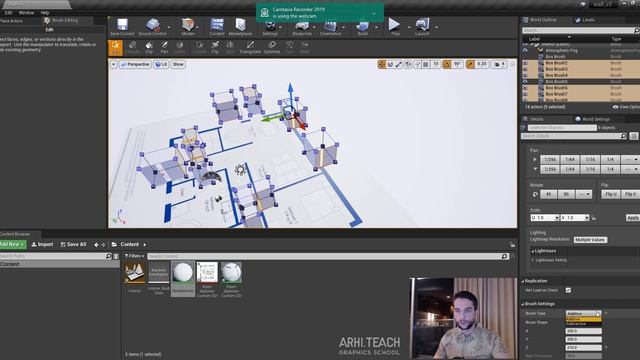Open the camera speed setting
640x360 pixels.
tap(500, 64)
